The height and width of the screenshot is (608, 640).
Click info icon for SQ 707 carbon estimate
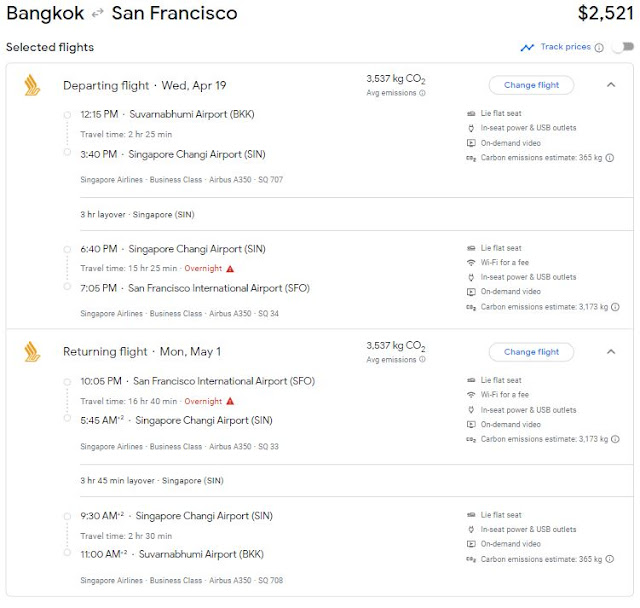coord(609,158)
